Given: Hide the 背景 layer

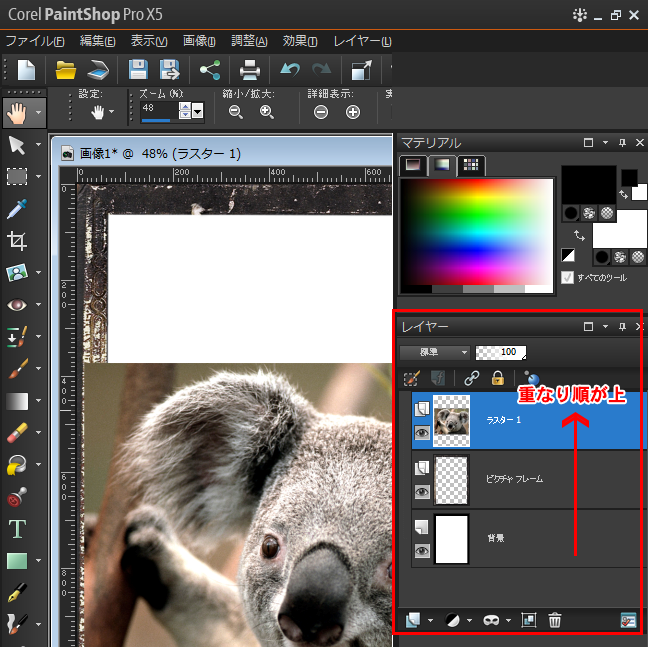Looking at the screenshot, I should [422, 551].
